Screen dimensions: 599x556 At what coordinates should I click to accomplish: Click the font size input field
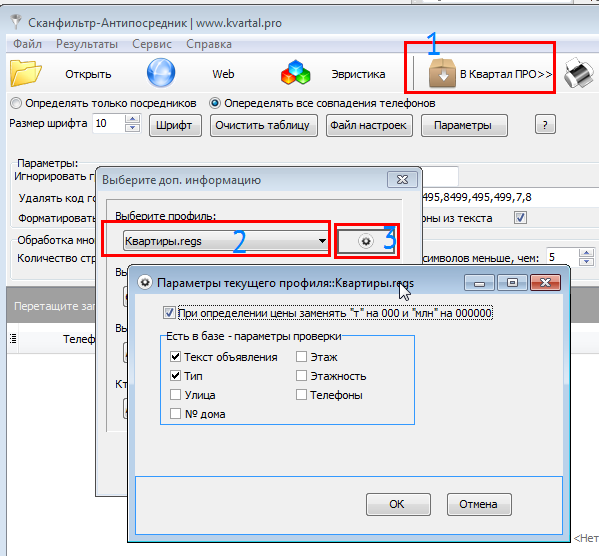109,123
